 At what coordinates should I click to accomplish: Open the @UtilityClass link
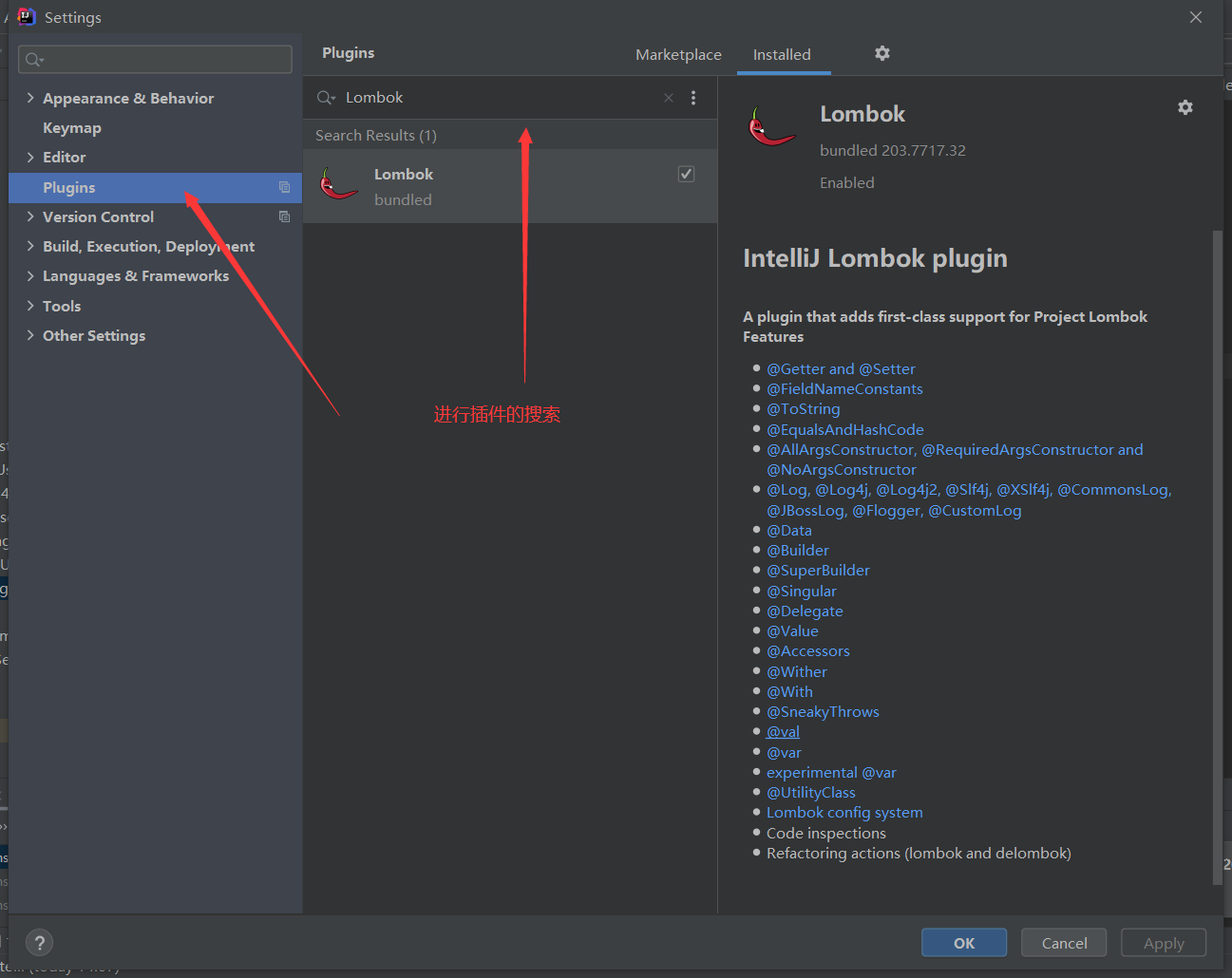[811, 792]
